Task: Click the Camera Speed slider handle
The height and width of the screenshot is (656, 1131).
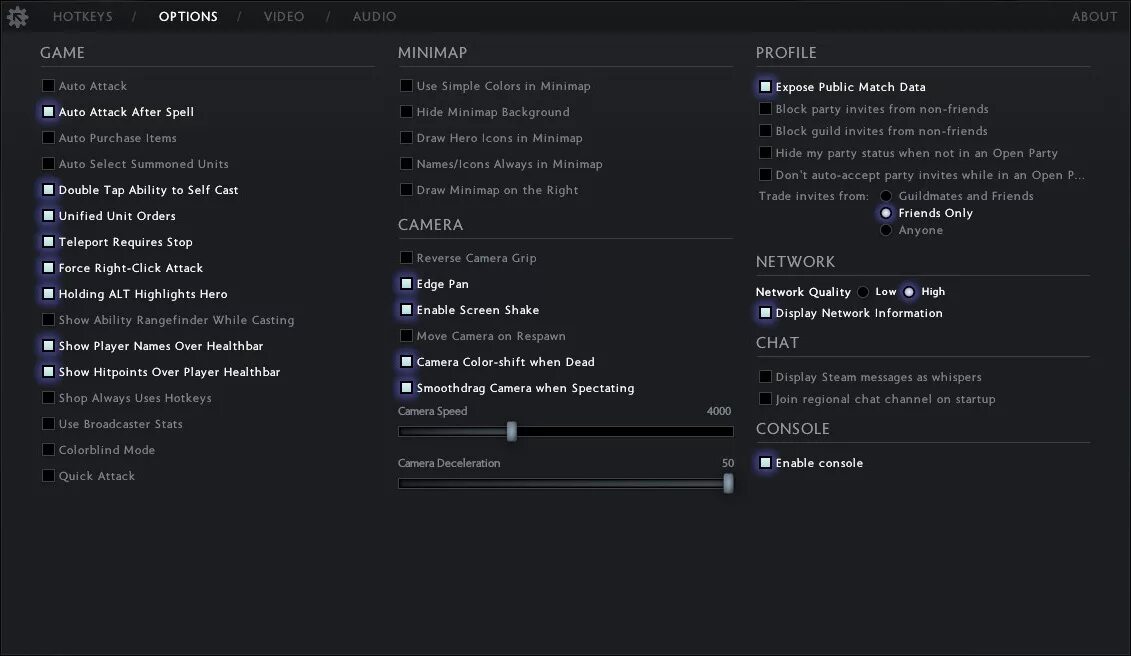Action: [511, 432]
